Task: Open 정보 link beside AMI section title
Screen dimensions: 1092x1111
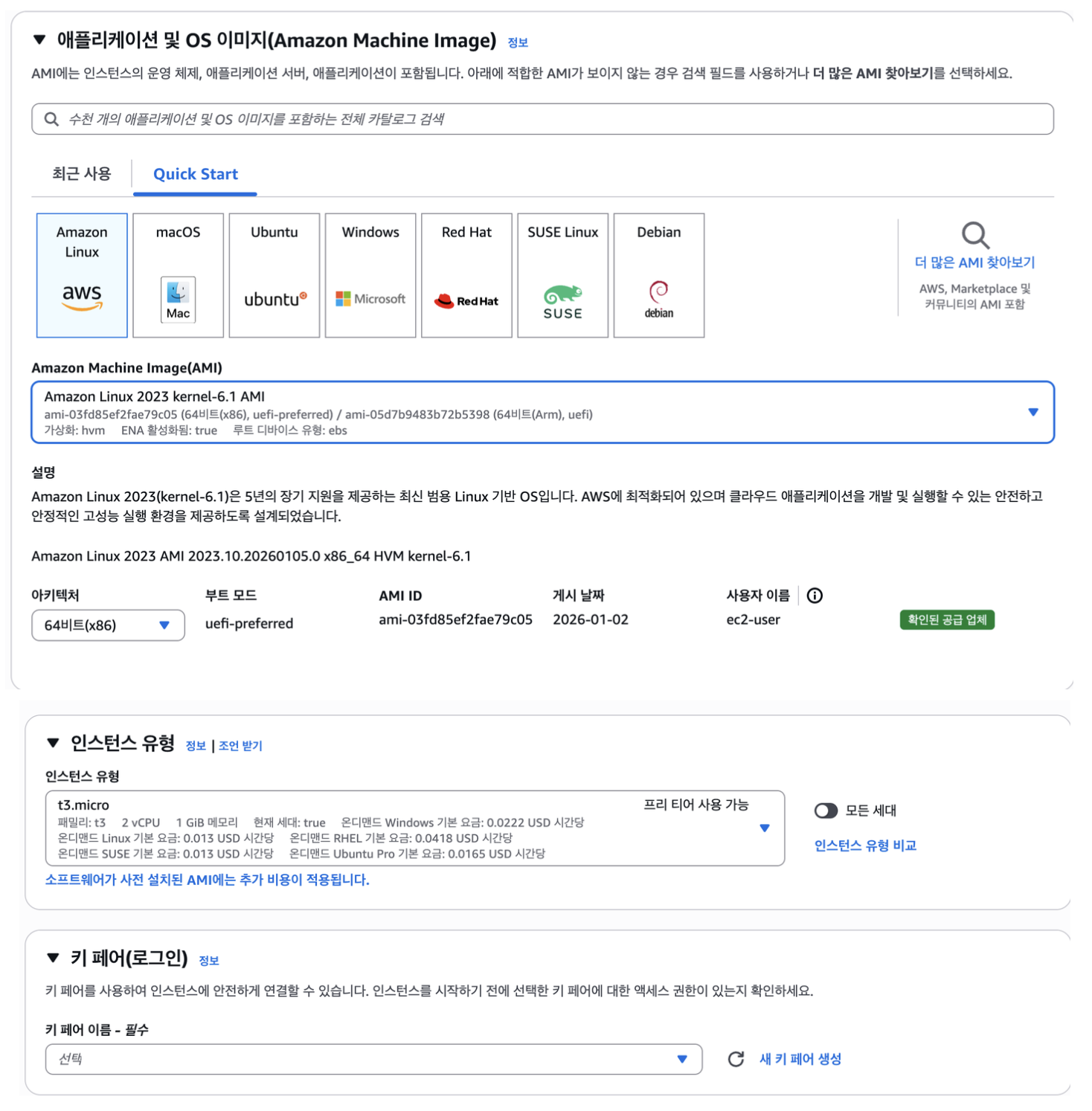Action: point(518,43)
